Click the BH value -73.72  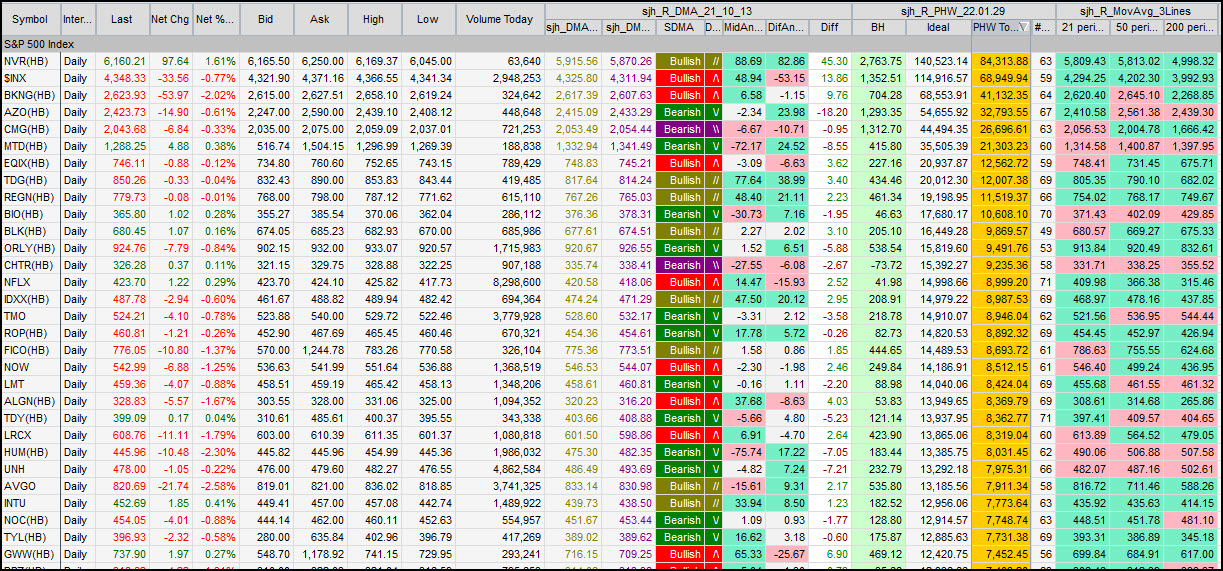click(877, 265)
